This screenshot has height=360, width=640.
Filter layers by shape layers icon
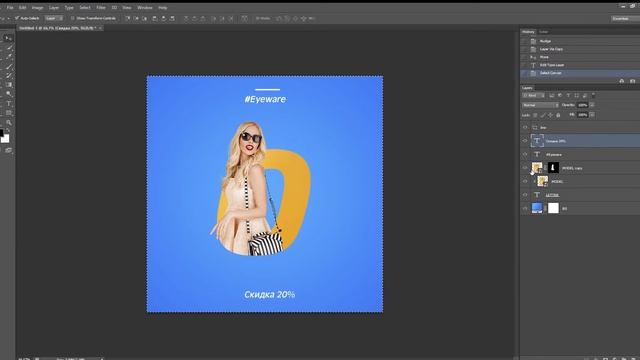(x=576, y=96)
